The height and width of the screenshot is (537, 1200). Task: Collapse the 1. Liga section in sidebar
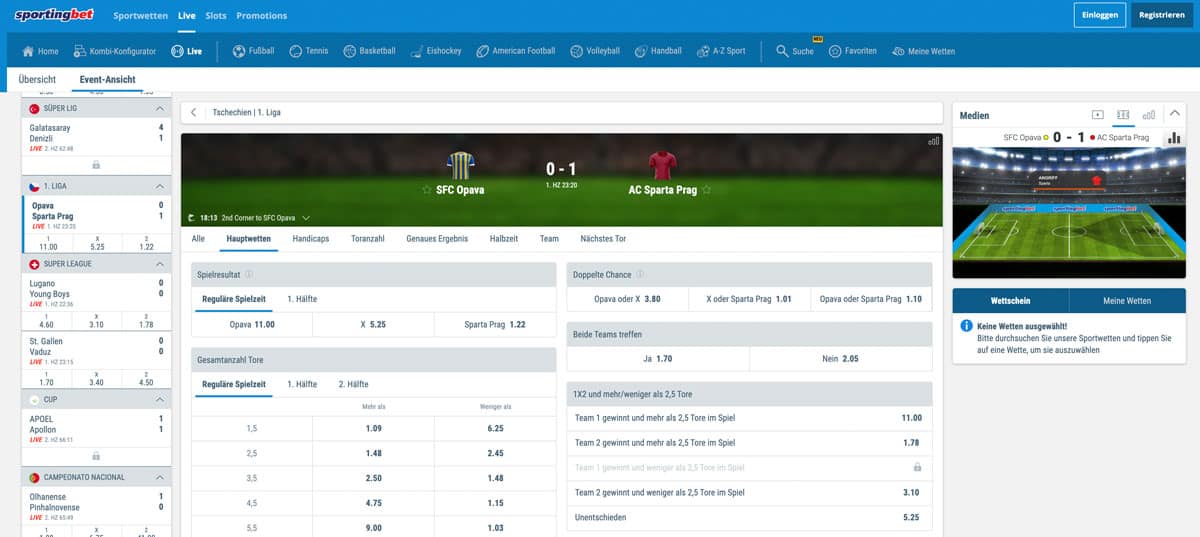(160, 186)
